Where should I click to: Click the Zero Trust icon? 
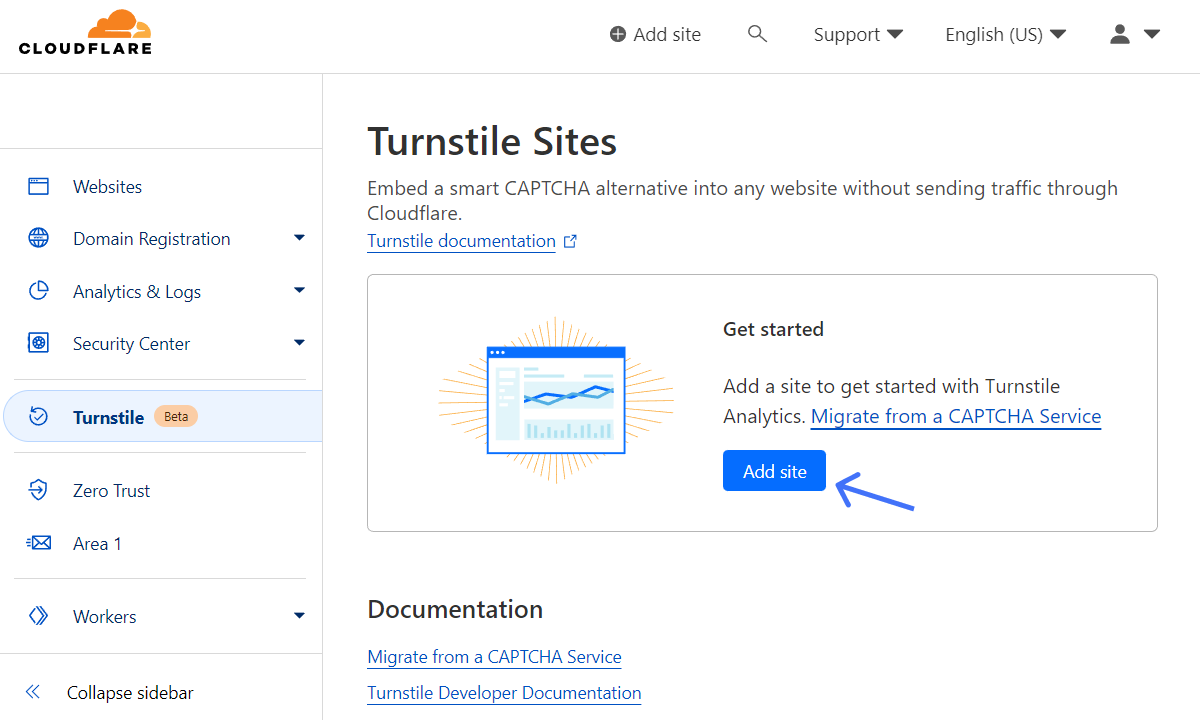pos(38,490)
